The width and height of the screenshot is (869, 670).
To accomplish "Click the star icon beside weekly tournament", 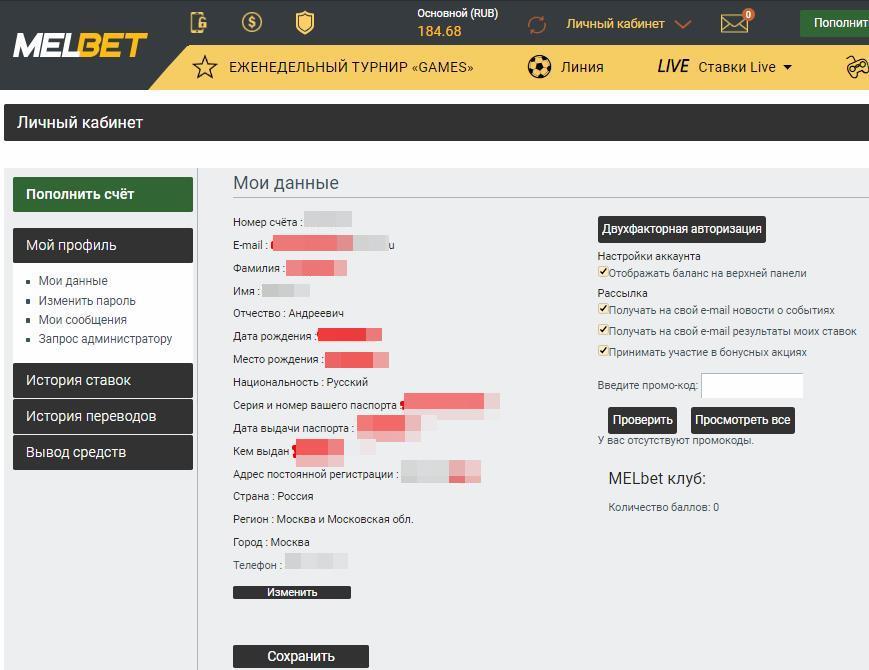I will click(205, 67).
